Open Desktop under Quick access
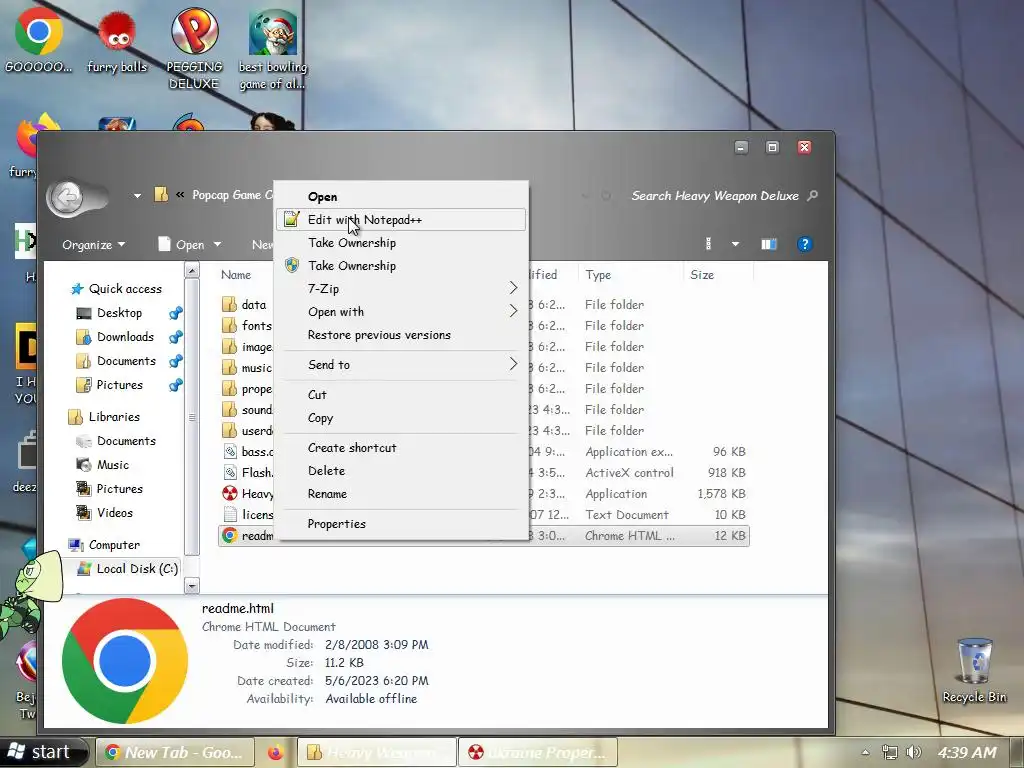Image resolution: width=1024 pixels, height=768 pixels. 111,313
